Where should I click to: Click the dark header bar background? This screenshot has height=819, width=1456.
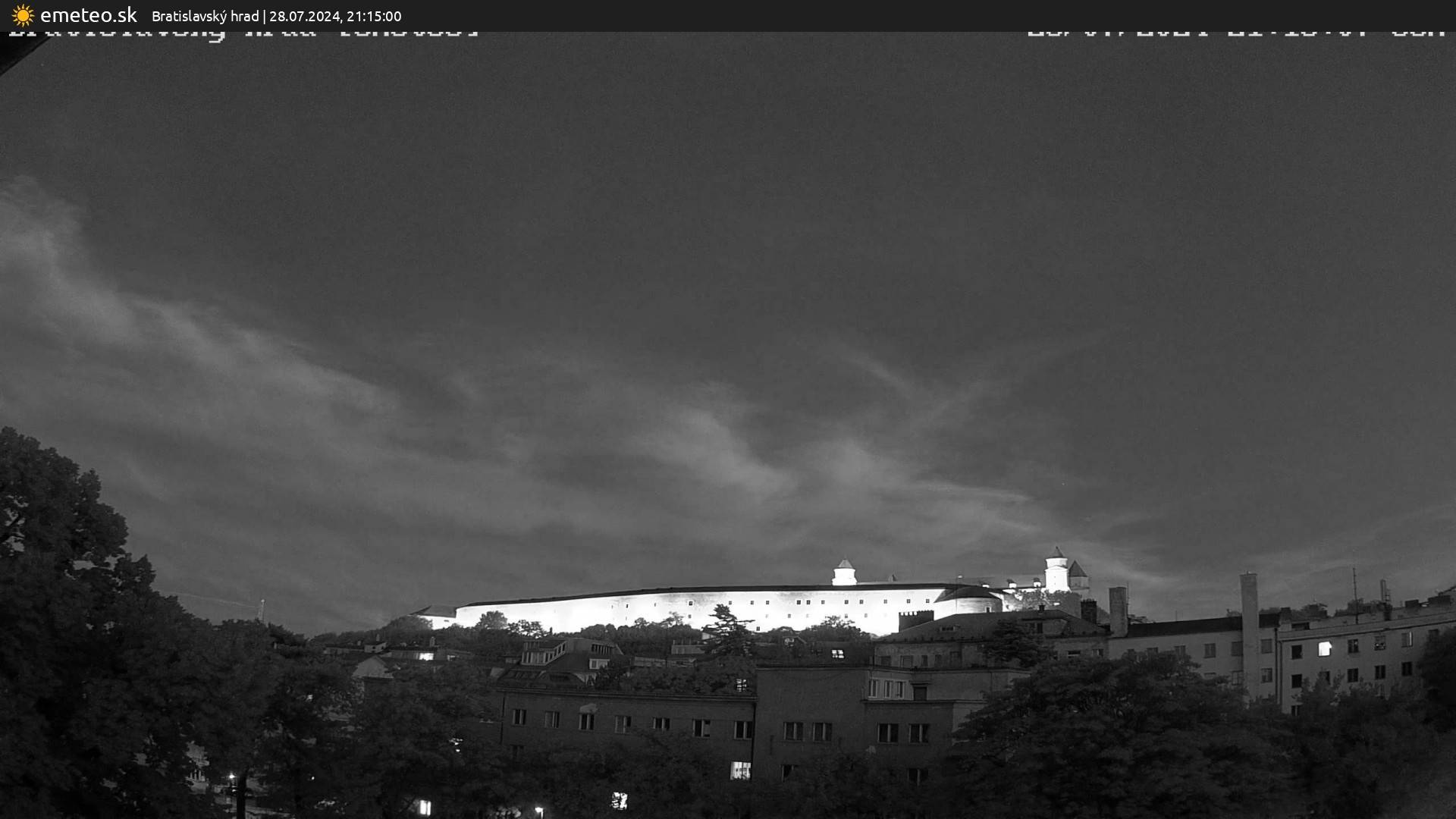[x=834, y=15]
